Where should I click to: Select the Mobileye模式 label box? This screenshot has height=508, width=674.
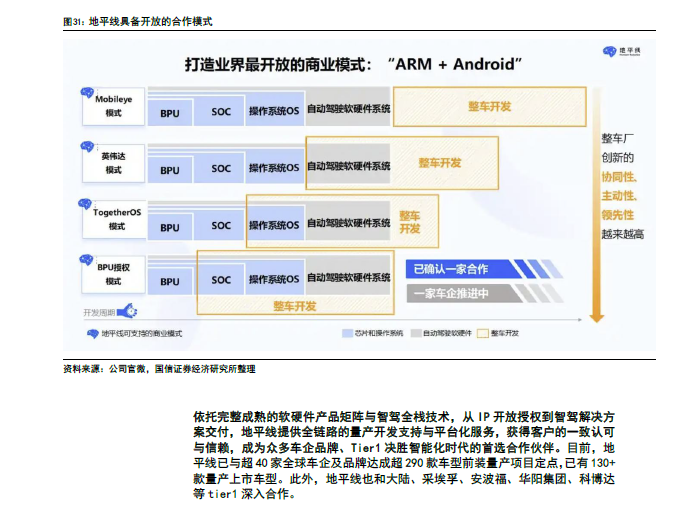(113, 106)
